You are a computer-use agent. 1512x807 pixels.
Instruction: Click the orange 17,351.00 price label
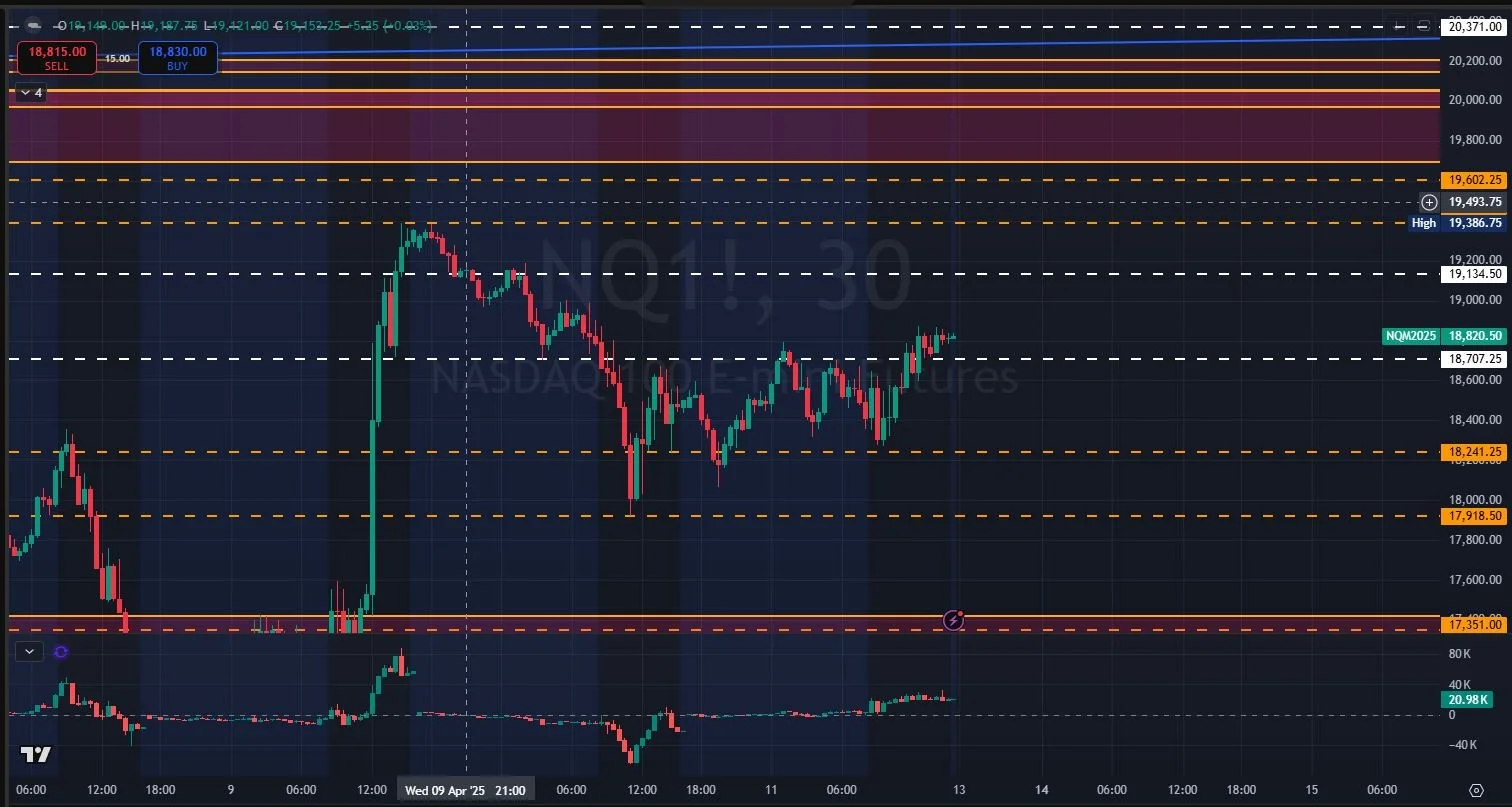(x=1473, y=625)
